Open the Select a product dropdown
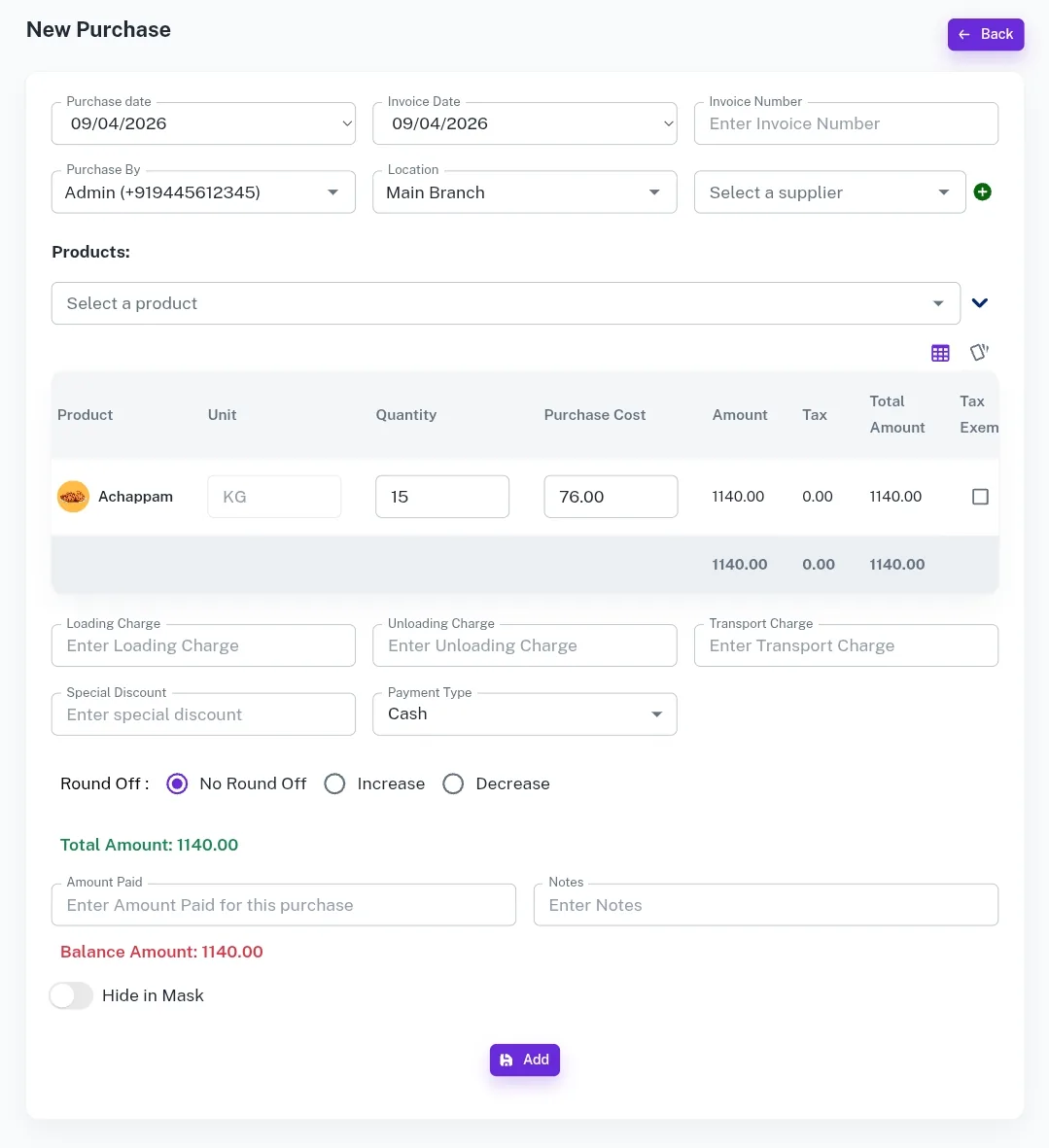The image size is (1049, 1148). [x=506, y=303]
